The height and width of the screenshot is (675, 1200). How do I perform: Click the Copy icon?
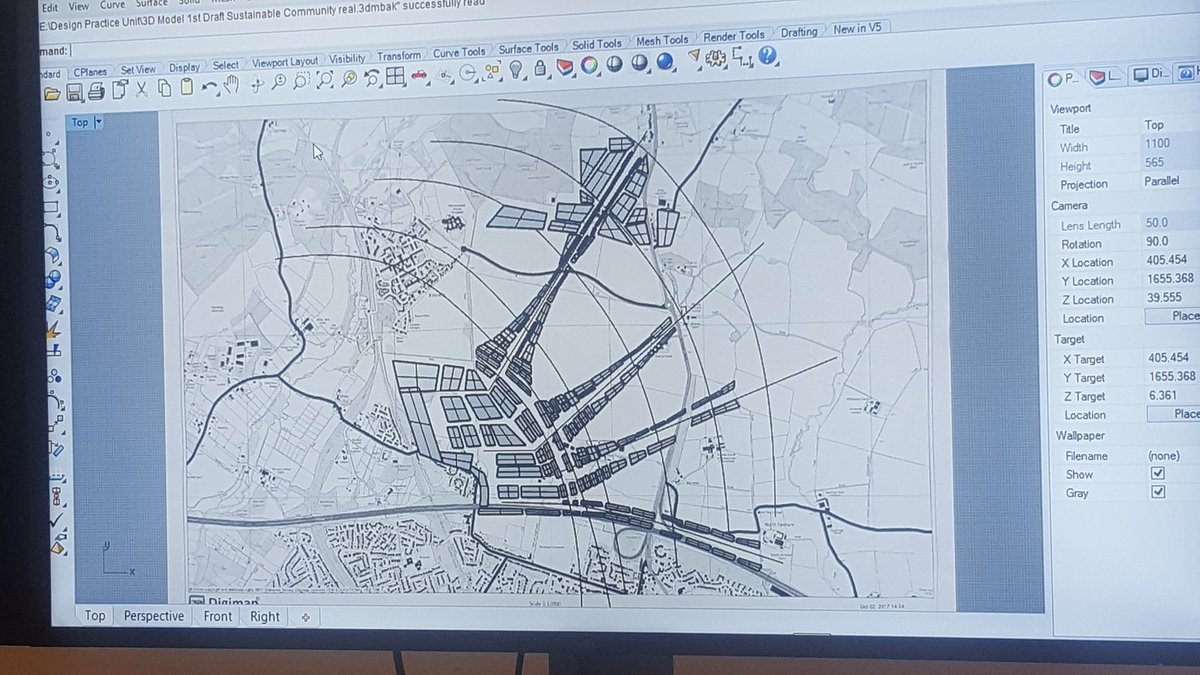click(164, 89)
